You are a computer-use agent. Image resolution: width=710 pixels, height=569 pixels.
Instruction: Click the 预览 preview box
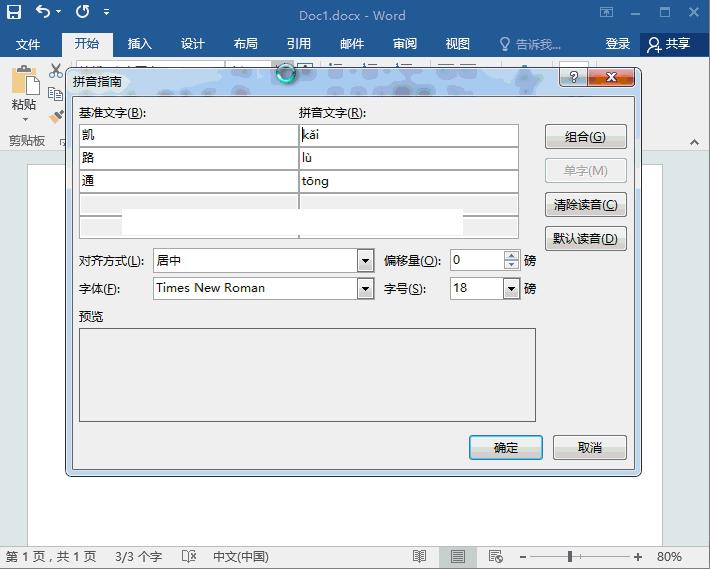[307, 375]
